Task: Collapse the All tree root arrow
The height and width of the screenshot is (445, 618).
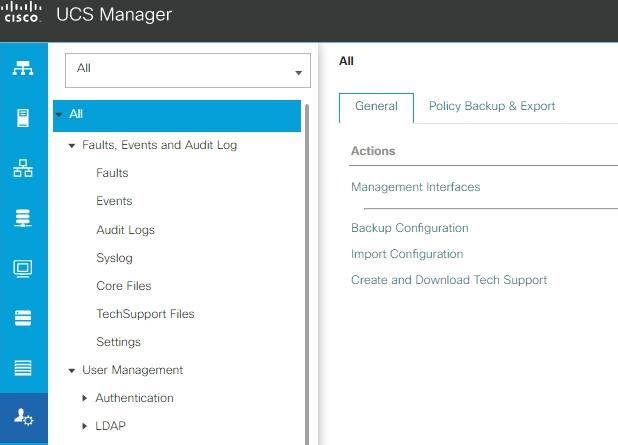Action: [59, 115]
